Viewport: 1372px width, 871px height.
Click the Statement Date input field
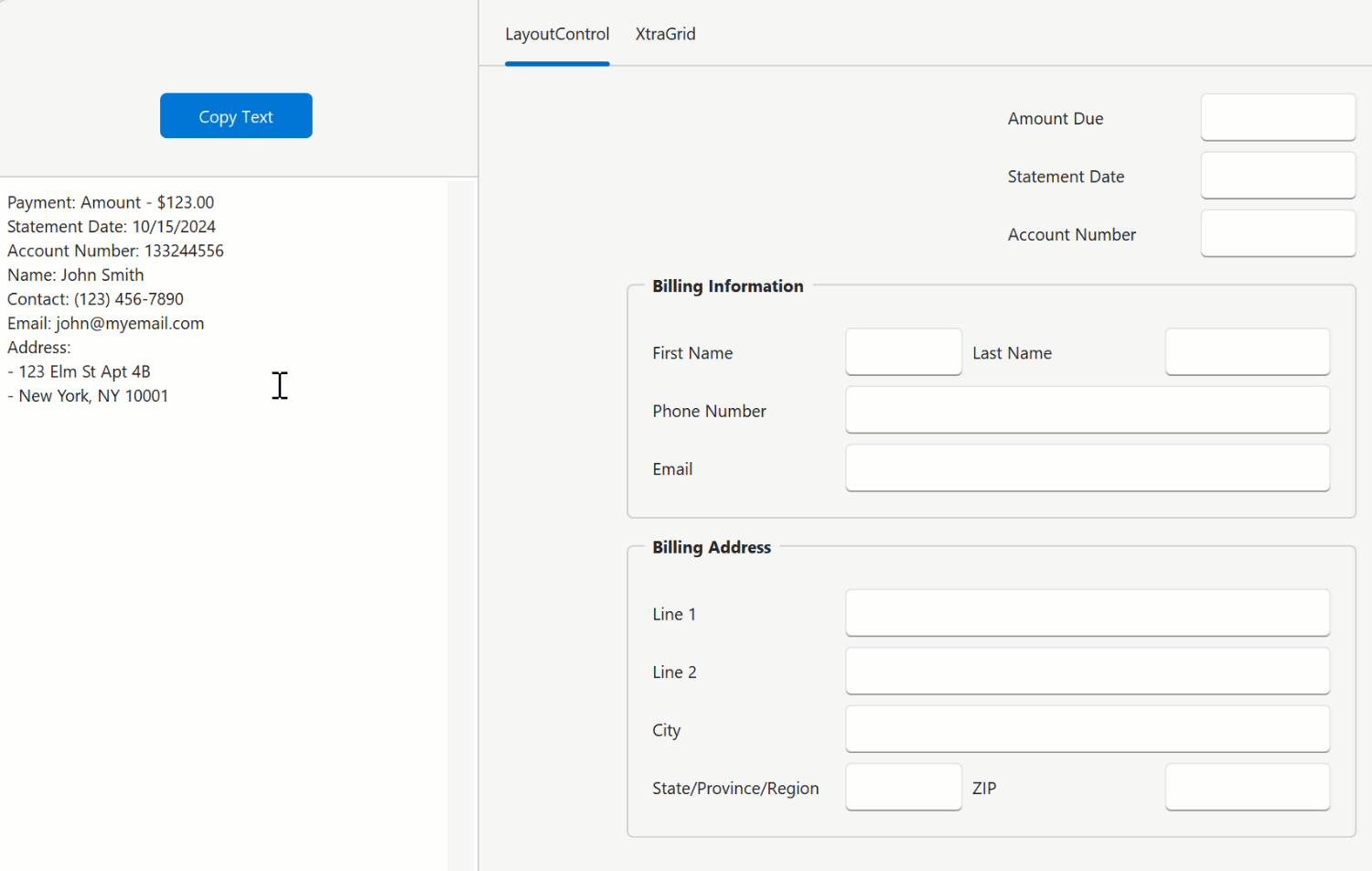pyautogui.click(x=1277, y=175)
